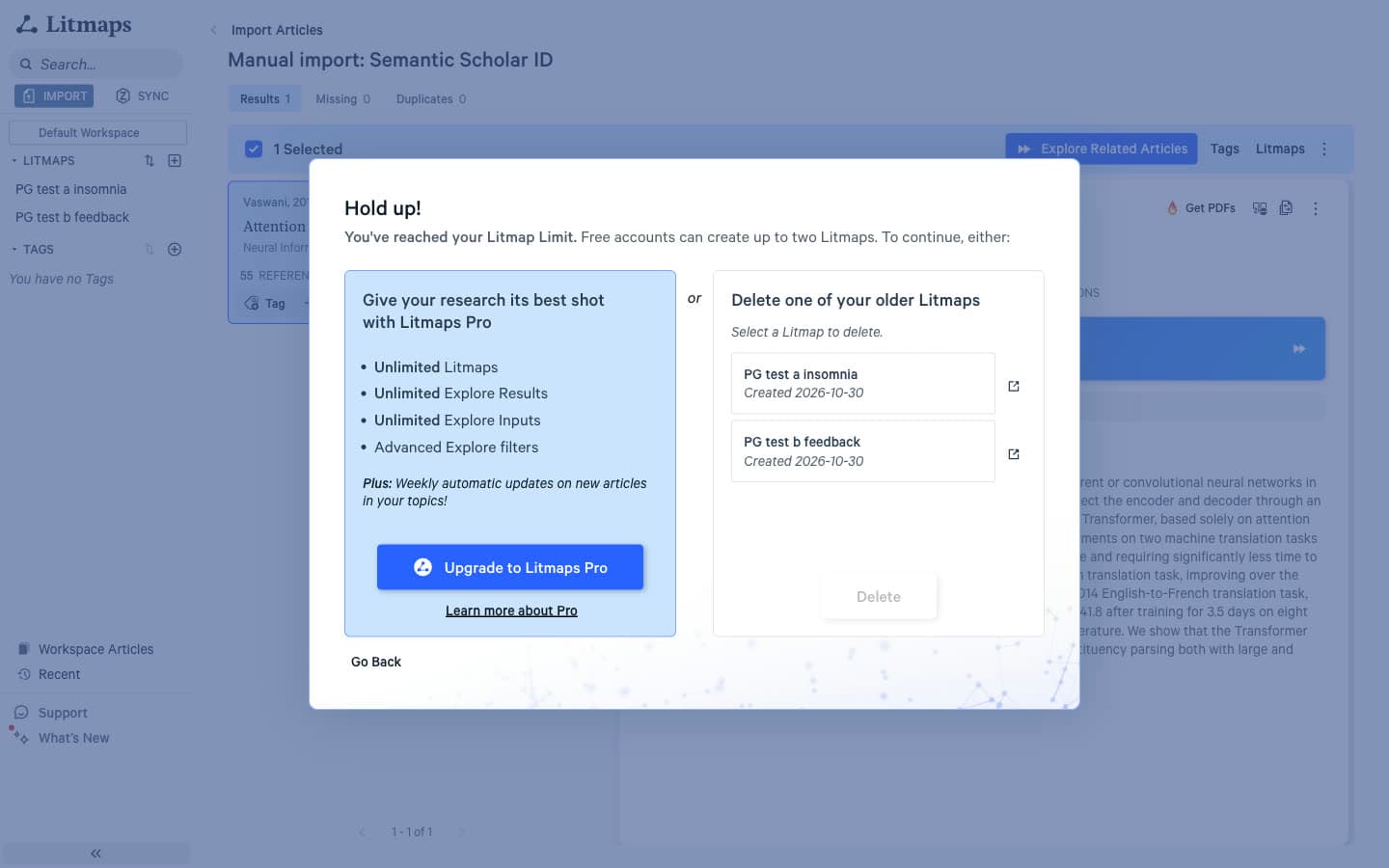The width and height of the screenshot is (1389, 868).
Task: Open Recent in the sidebar
Action: tap(49, 674)
